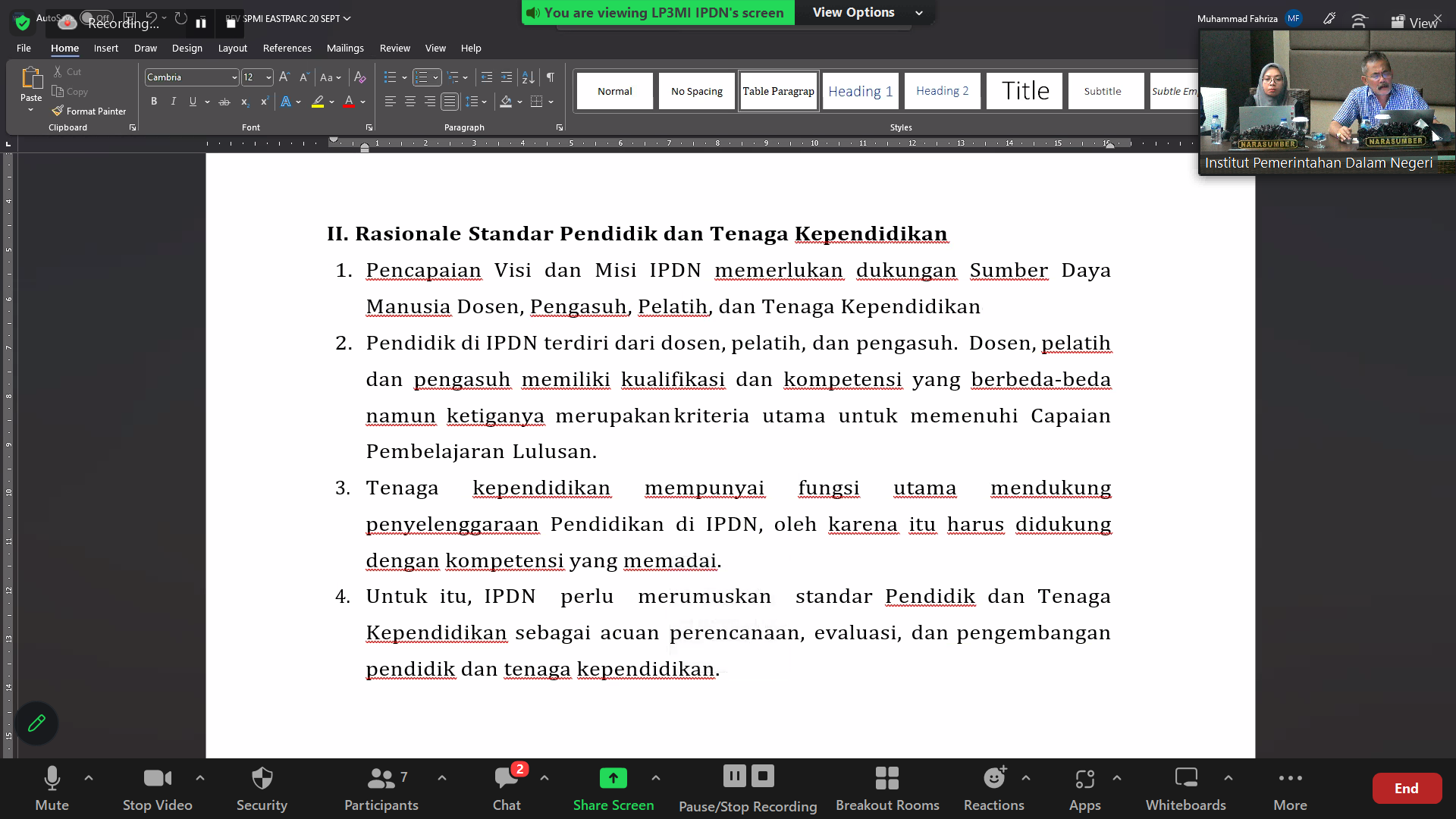Open the Zoom Participants list
Image resolution: width=1456 pixels, height=819 pixels.
tap(381, 789)
